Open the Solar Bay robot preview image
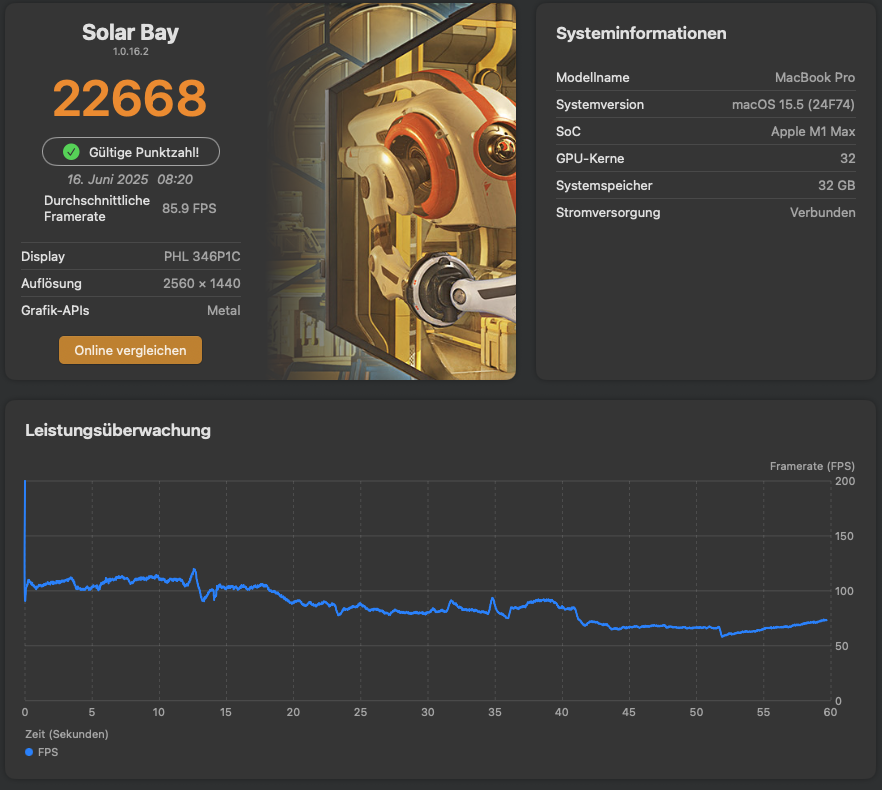882x790 pixels. (x=392, y=191)
